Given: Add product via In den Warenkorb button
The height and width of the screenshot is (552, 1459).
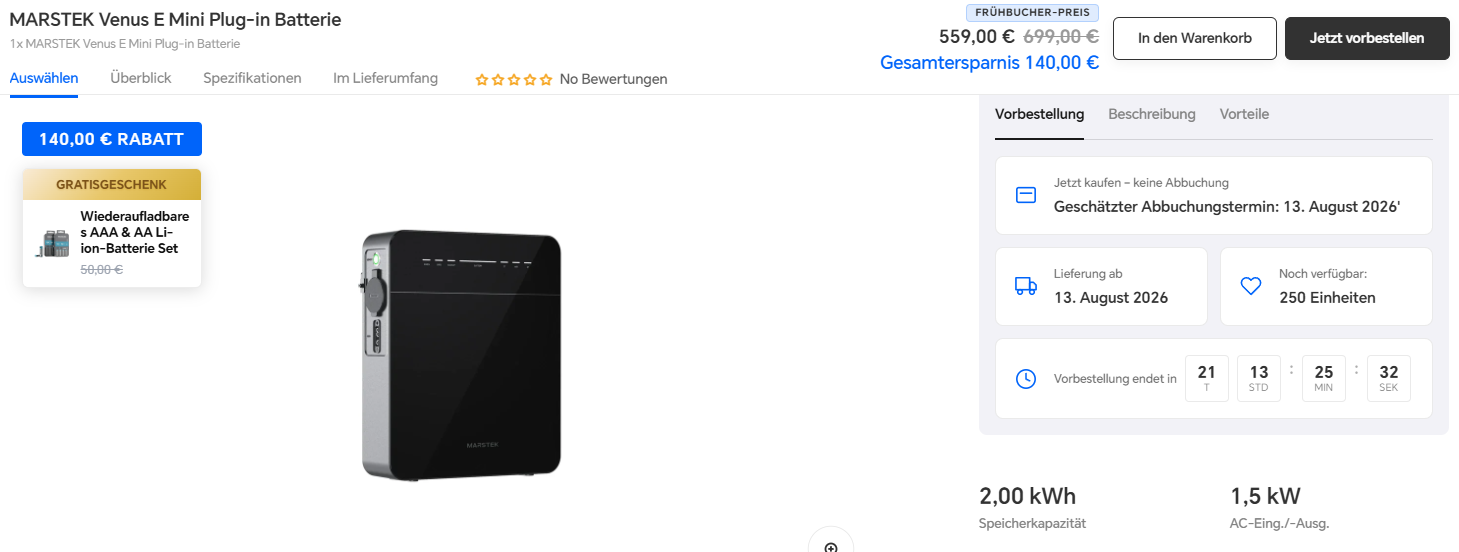Looking at the screenshot, I should pyautogui.click(x=1195, y=38).
